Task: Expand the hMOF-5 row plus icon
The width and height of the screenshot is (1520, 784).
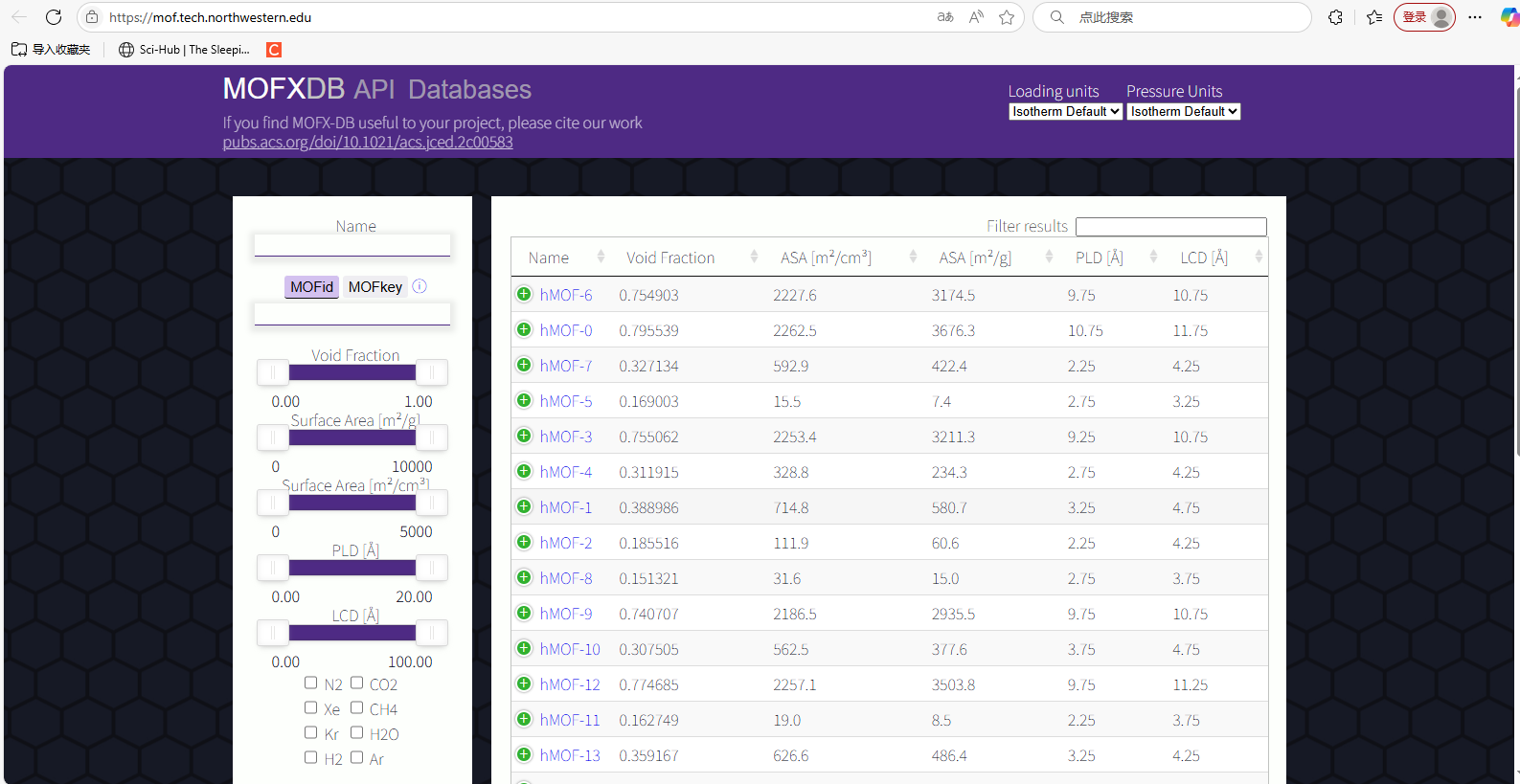Action: point(524,400)
